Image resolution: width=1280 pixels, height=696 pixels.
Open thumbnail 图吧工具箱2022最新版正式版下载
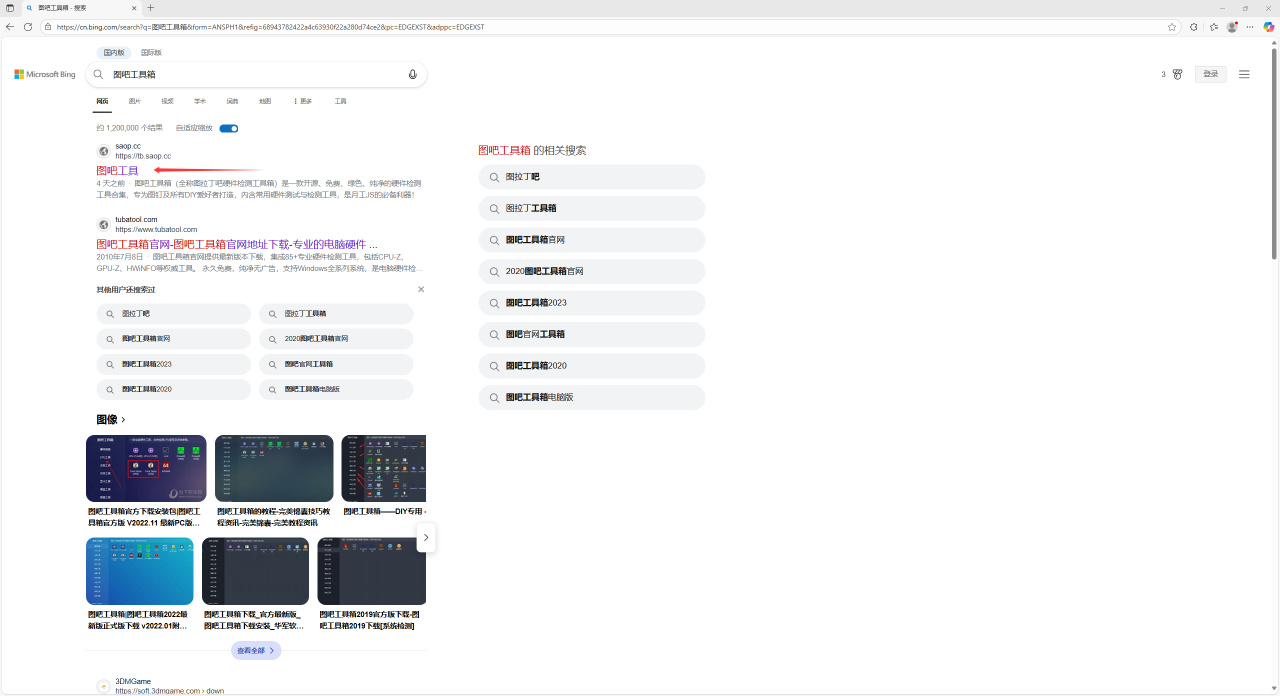[x=140, y=571]
